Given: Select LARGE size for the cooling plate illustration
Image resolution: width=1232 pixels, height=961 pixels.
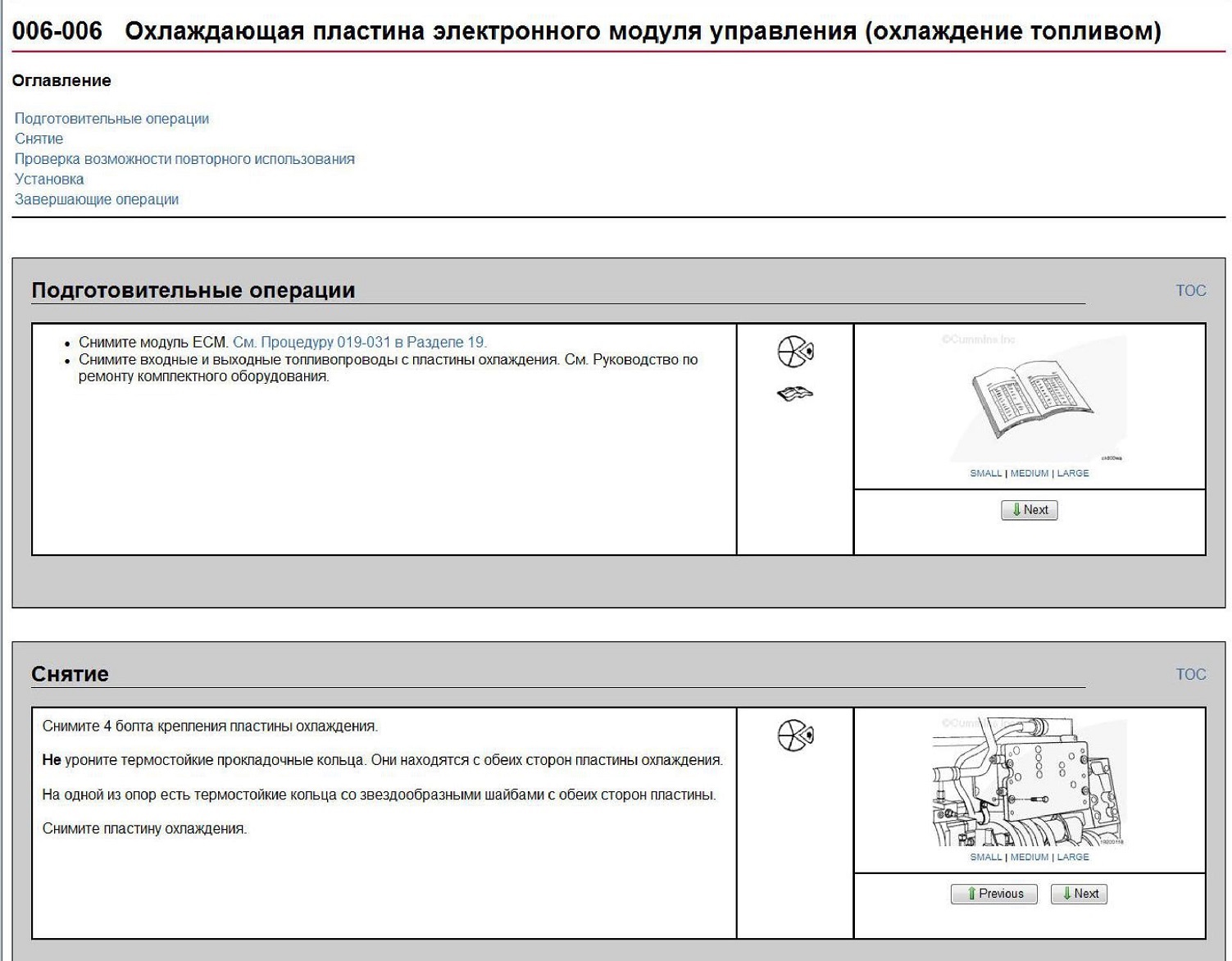Looking at the screenshot, I should pyautogui.click(x=1073, y=857).
